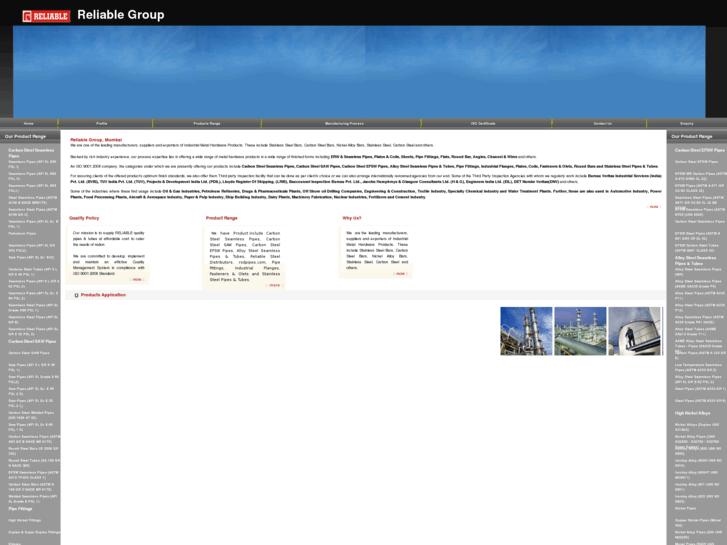Click more link in Why Us box
This screenshot has height=545, width=727.
pos(401,274)
